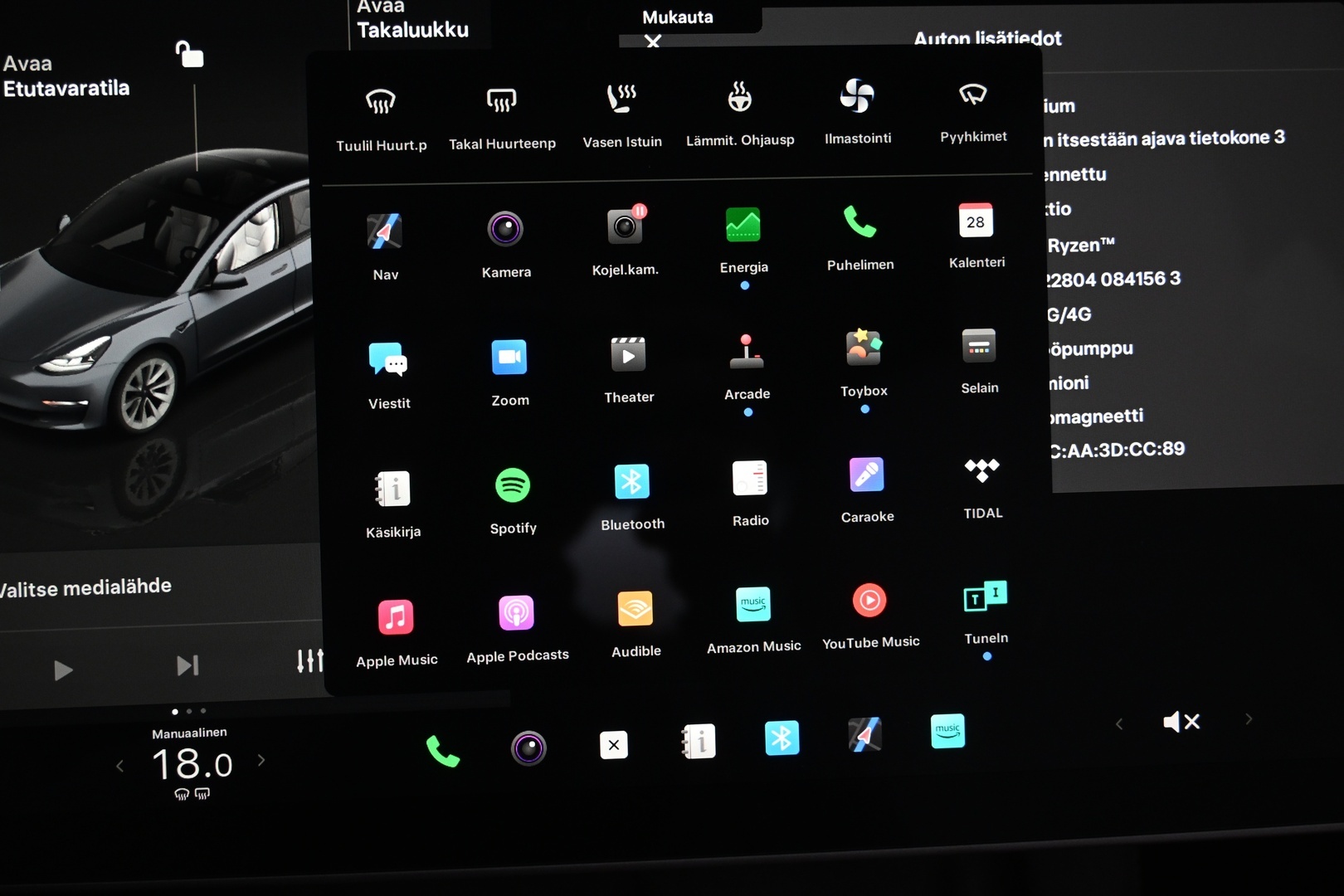Launch the Kamera app
The height and width of the screenshot is (896, 1344).
point(506,244)
